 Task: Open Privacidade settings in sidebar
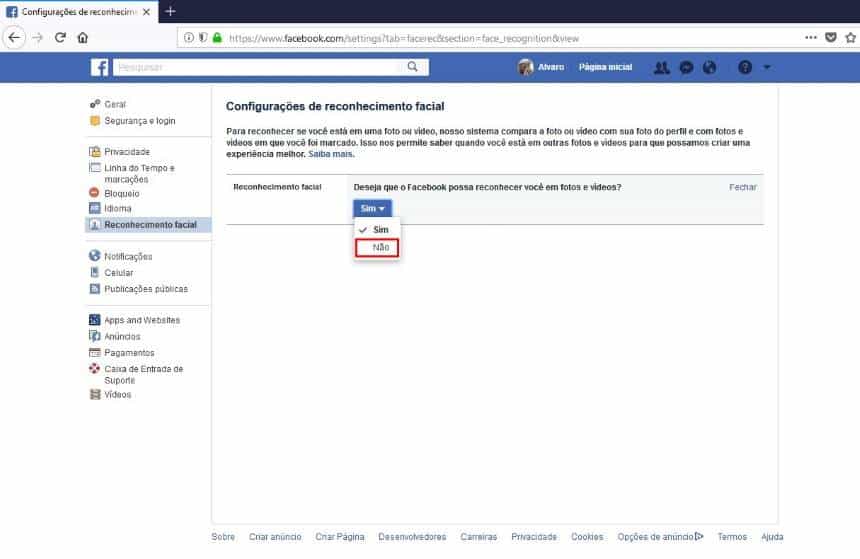tap(120, 151)
